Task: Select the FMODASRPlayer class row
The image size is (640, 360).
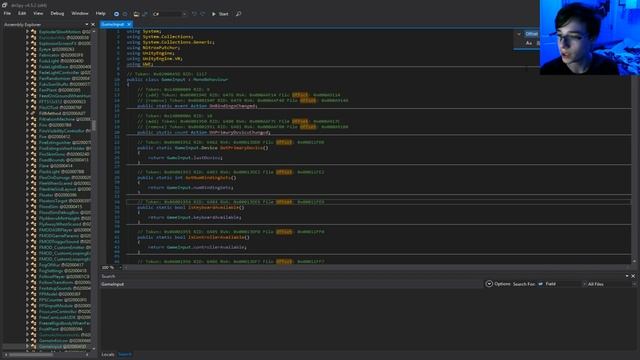Action: [64, 230]
